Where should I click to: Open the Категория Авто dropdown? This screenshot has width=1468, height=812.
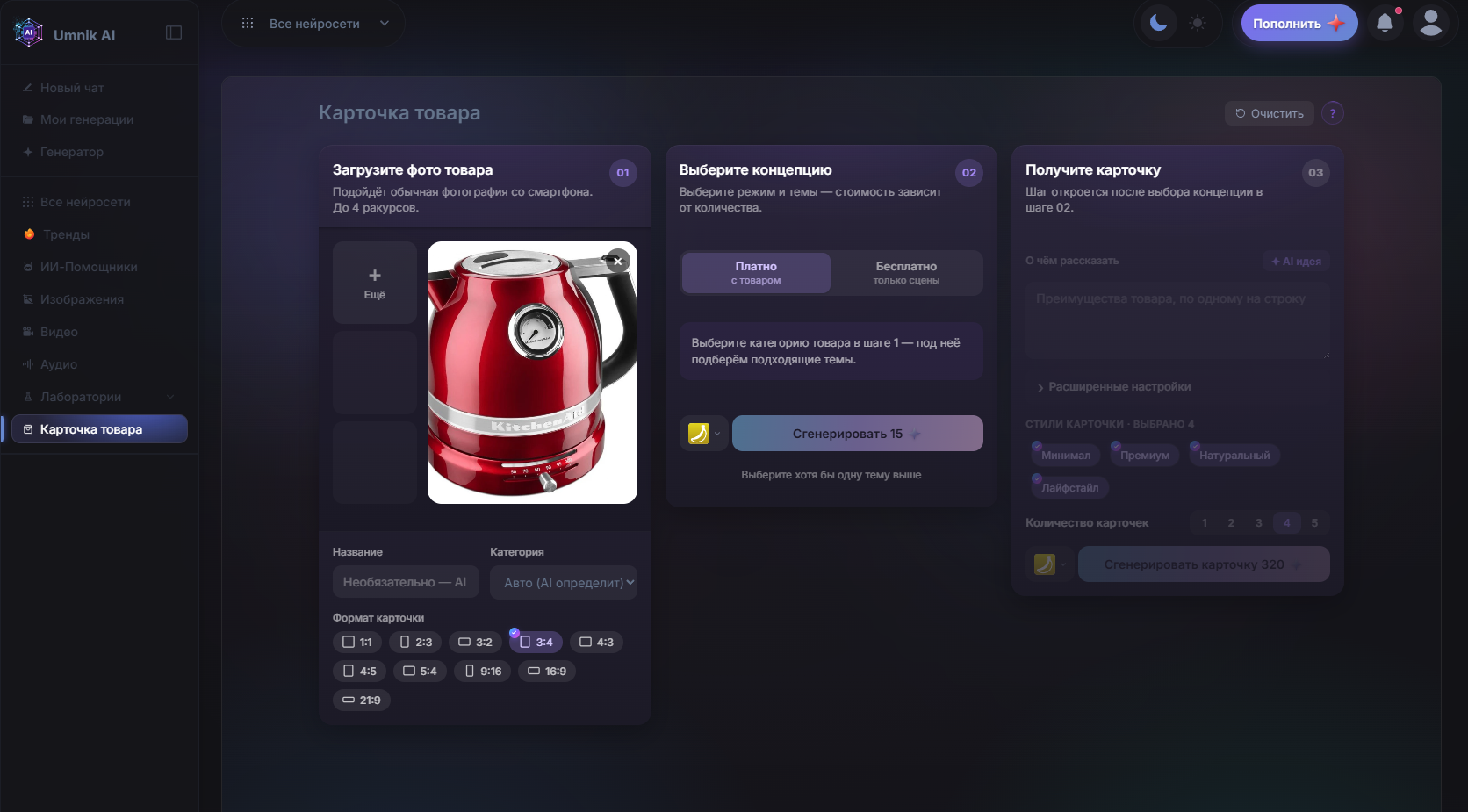pos(564,582)
